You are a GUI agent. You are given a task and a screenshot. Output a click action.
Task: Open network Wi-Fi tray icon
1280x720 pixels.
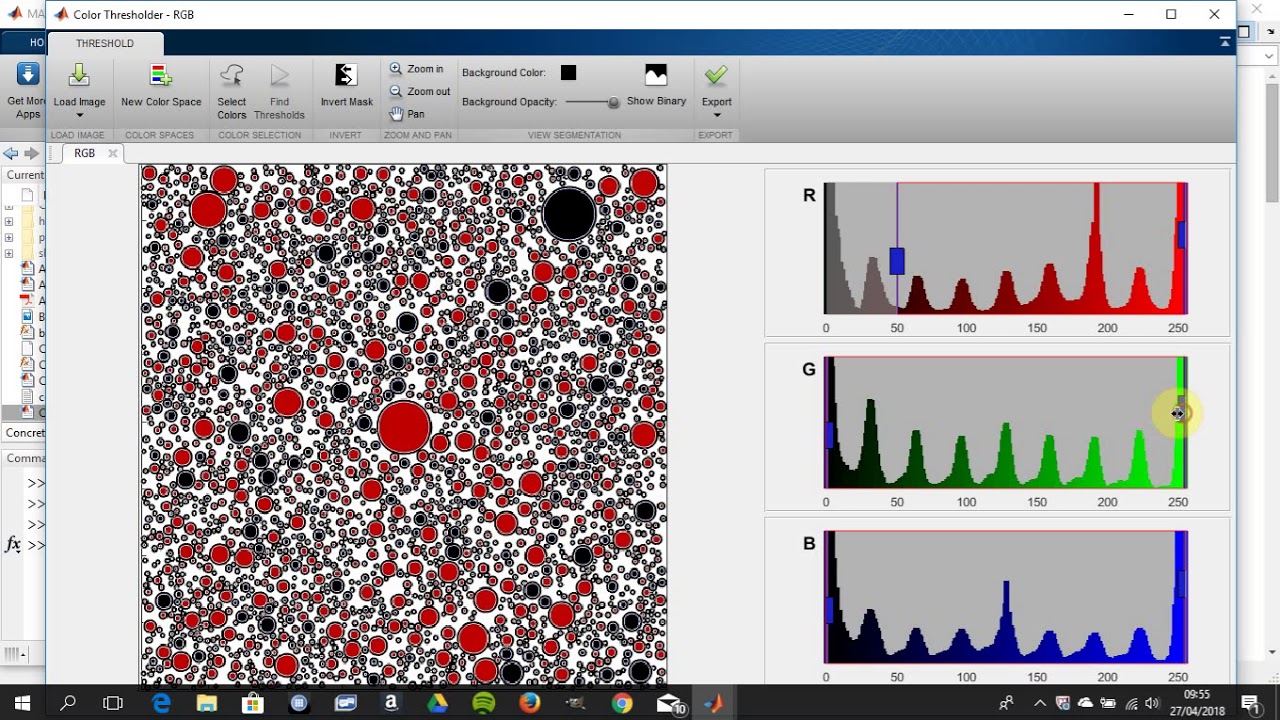click(x=1130, y=703)
